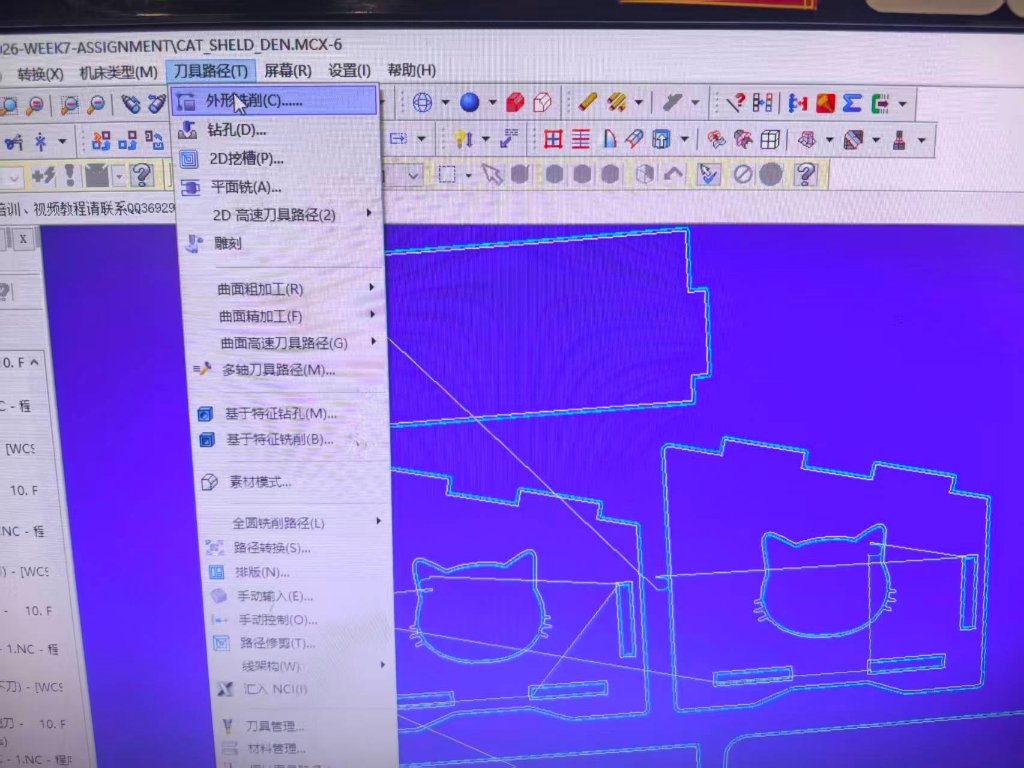Open the 设置(I) menu

pos(349,70)
